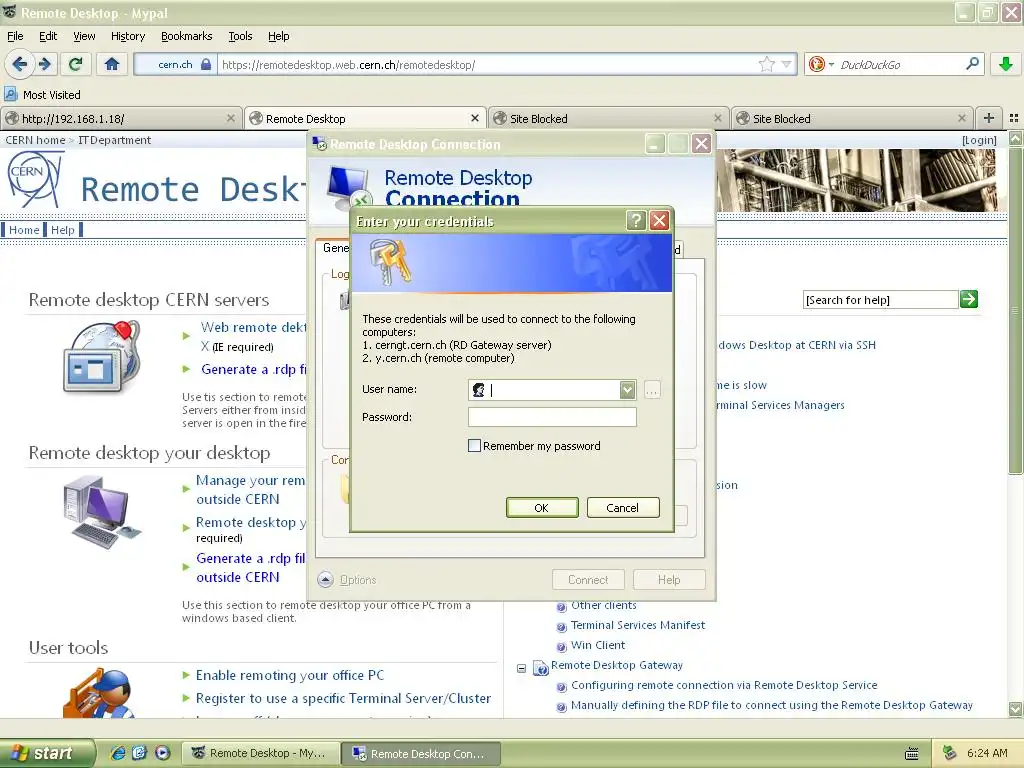Open a new tab with plus button
1024x768 pixels.
pos(989,118)
